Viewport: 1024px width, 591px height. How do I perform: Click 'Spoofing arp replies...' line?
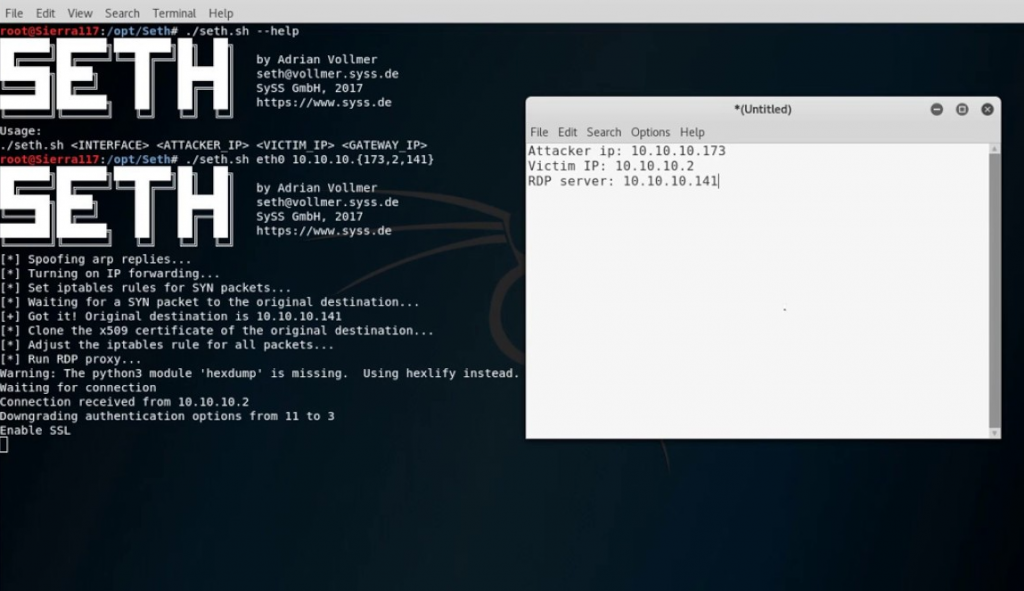(95, 259)
